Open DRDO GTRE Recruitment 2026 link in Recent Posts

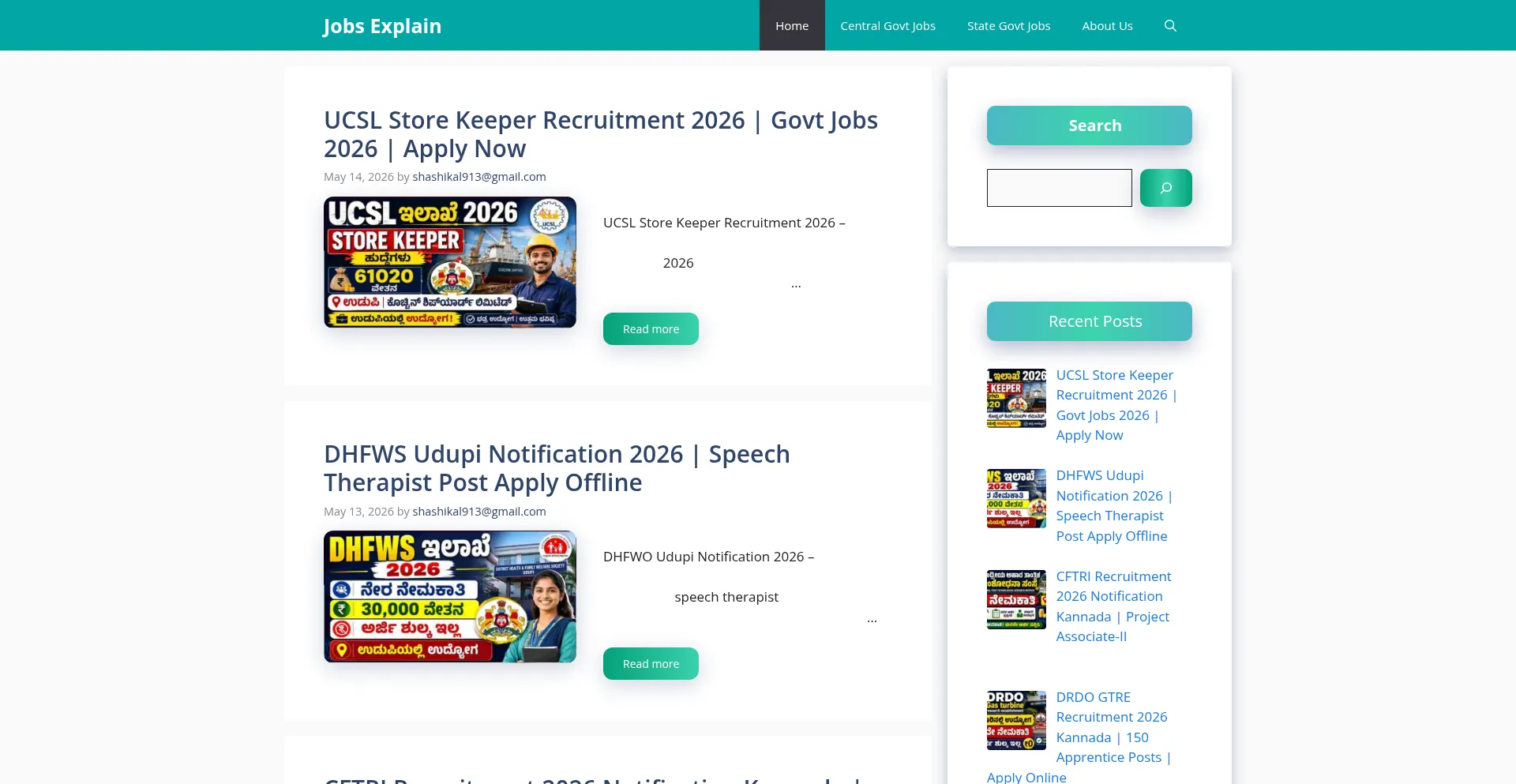(1113, 727)
